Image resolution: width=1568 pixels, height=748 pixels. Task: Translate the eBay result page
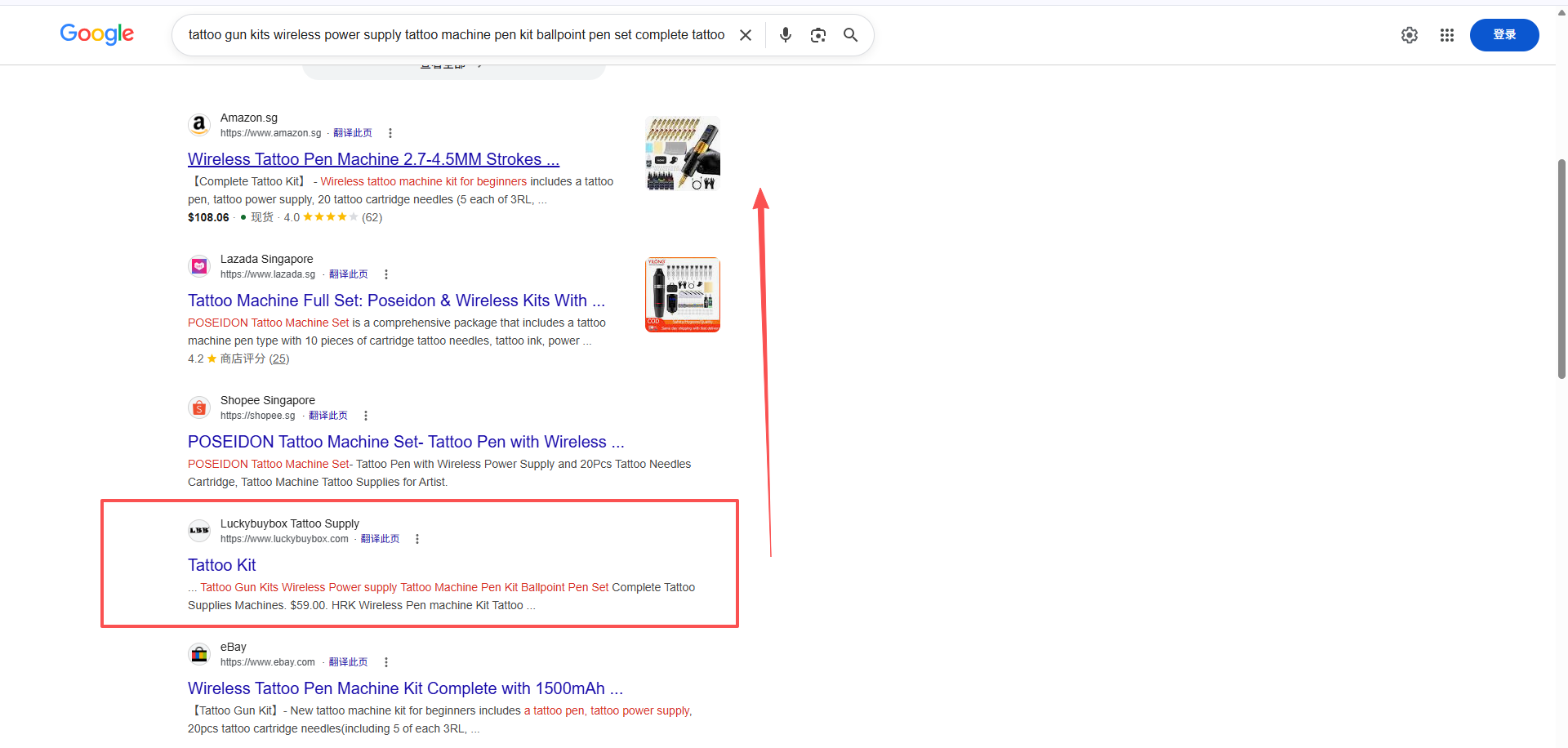coord(349,662)
